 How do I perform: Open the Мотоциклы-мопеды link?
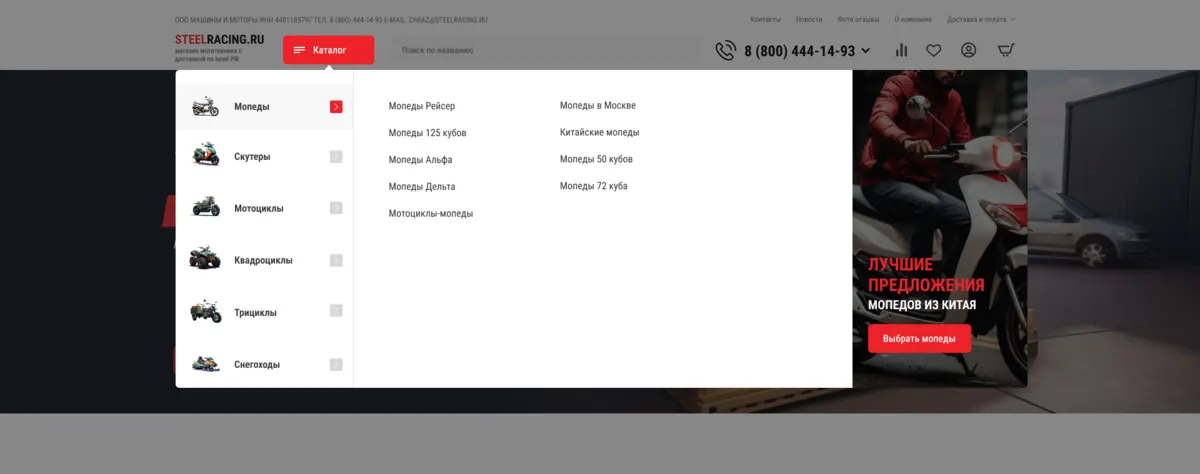coord(431,214)
